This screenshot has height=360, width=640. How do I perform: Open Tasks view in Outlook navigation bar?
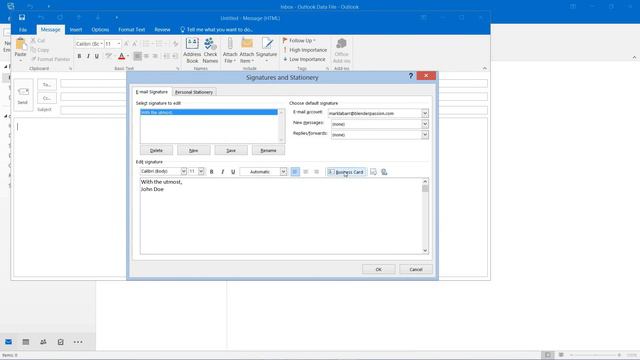pos(60,342)
